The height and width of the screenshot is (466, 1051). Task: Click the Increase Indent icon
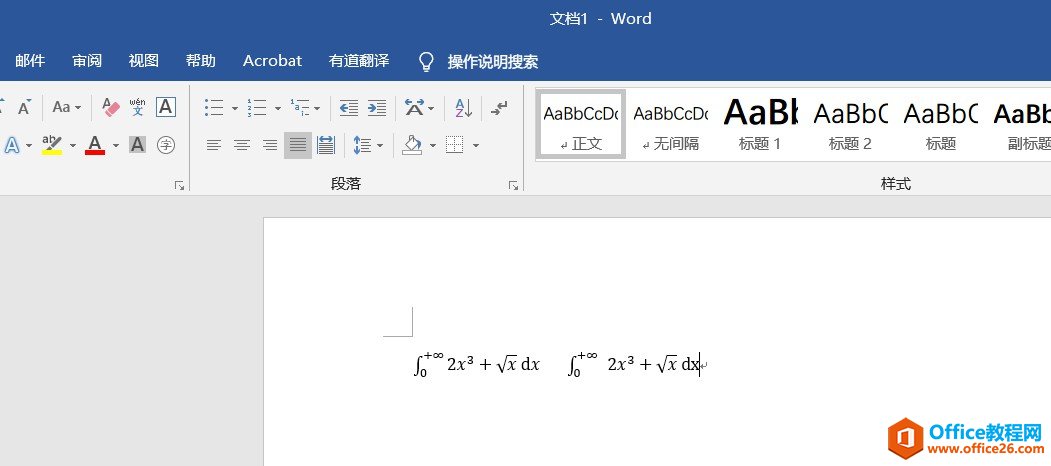tap(377, 107)
